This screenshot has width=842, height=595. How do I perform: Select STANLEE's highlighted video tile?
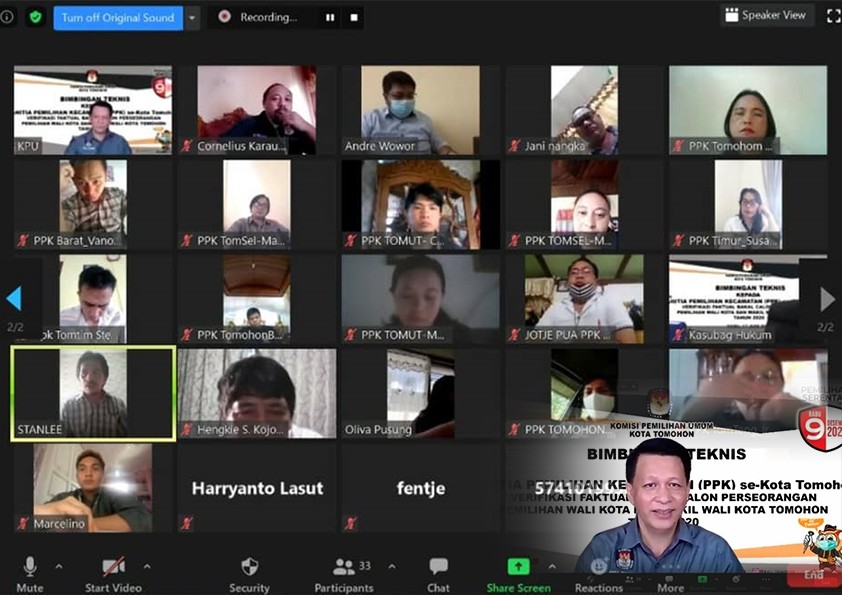93,393
